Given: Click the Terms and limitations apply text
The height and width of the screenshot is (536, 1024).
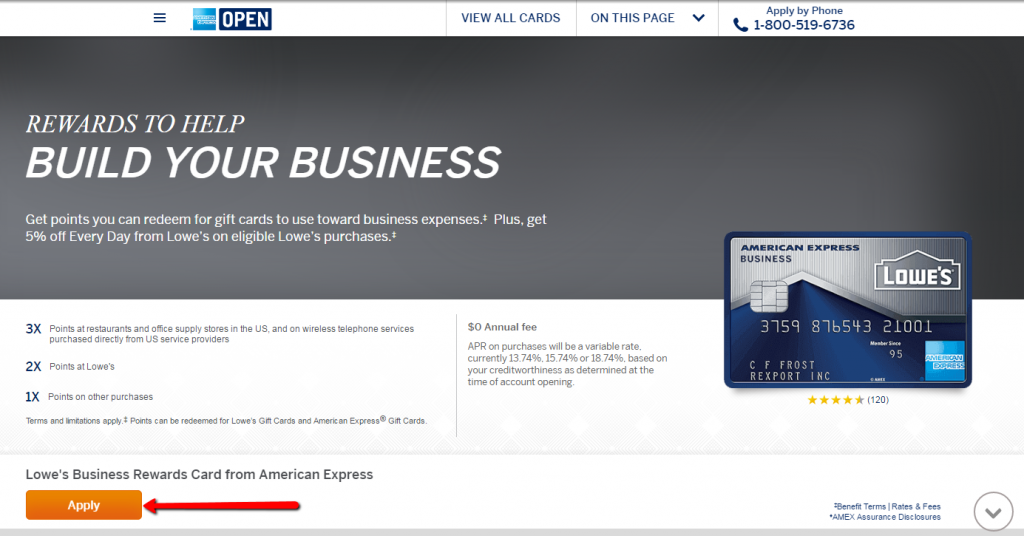Looking at the screenshot, I should 226,420.
